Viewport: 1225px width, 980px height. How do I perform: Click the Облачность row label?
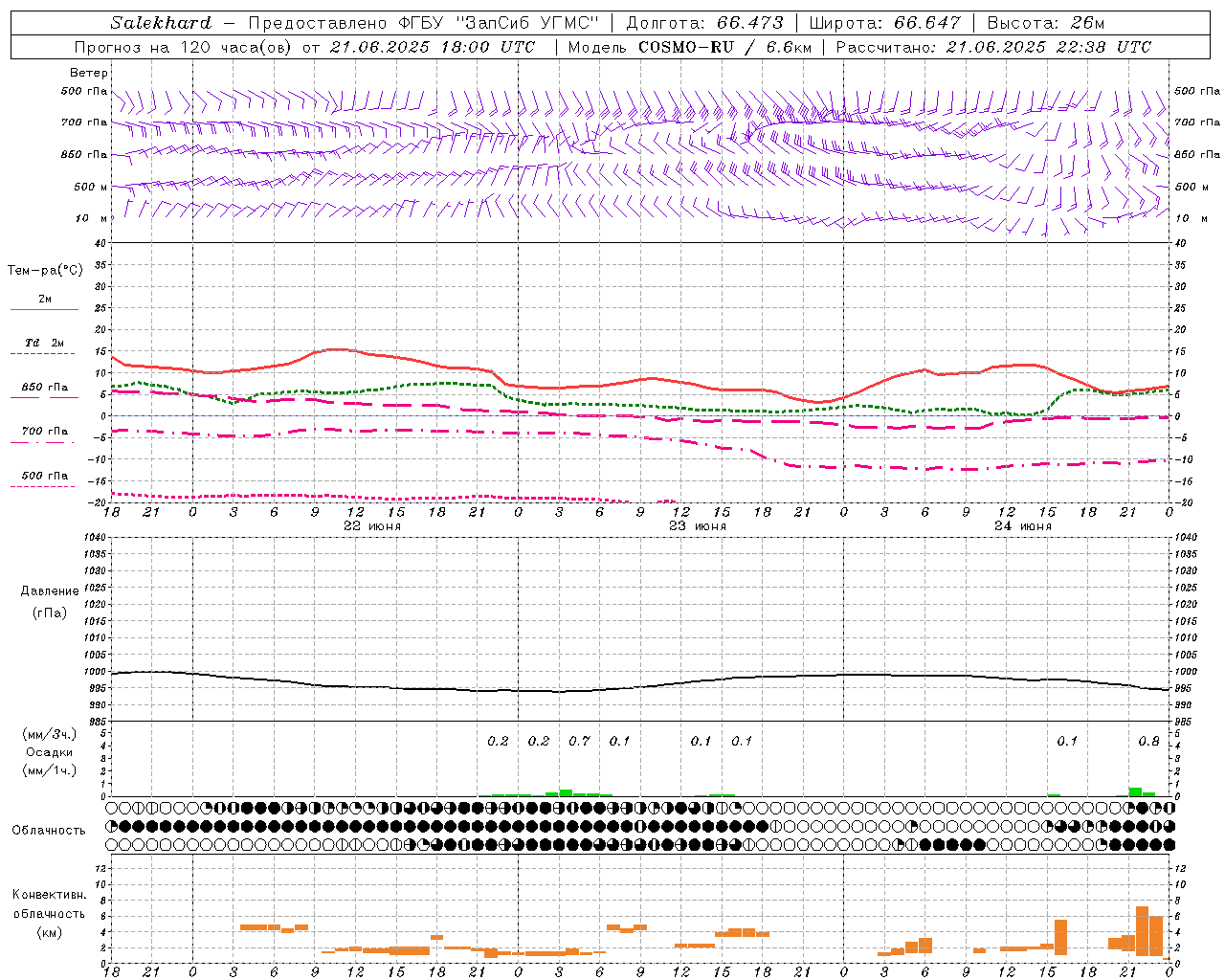coord(49,830)
